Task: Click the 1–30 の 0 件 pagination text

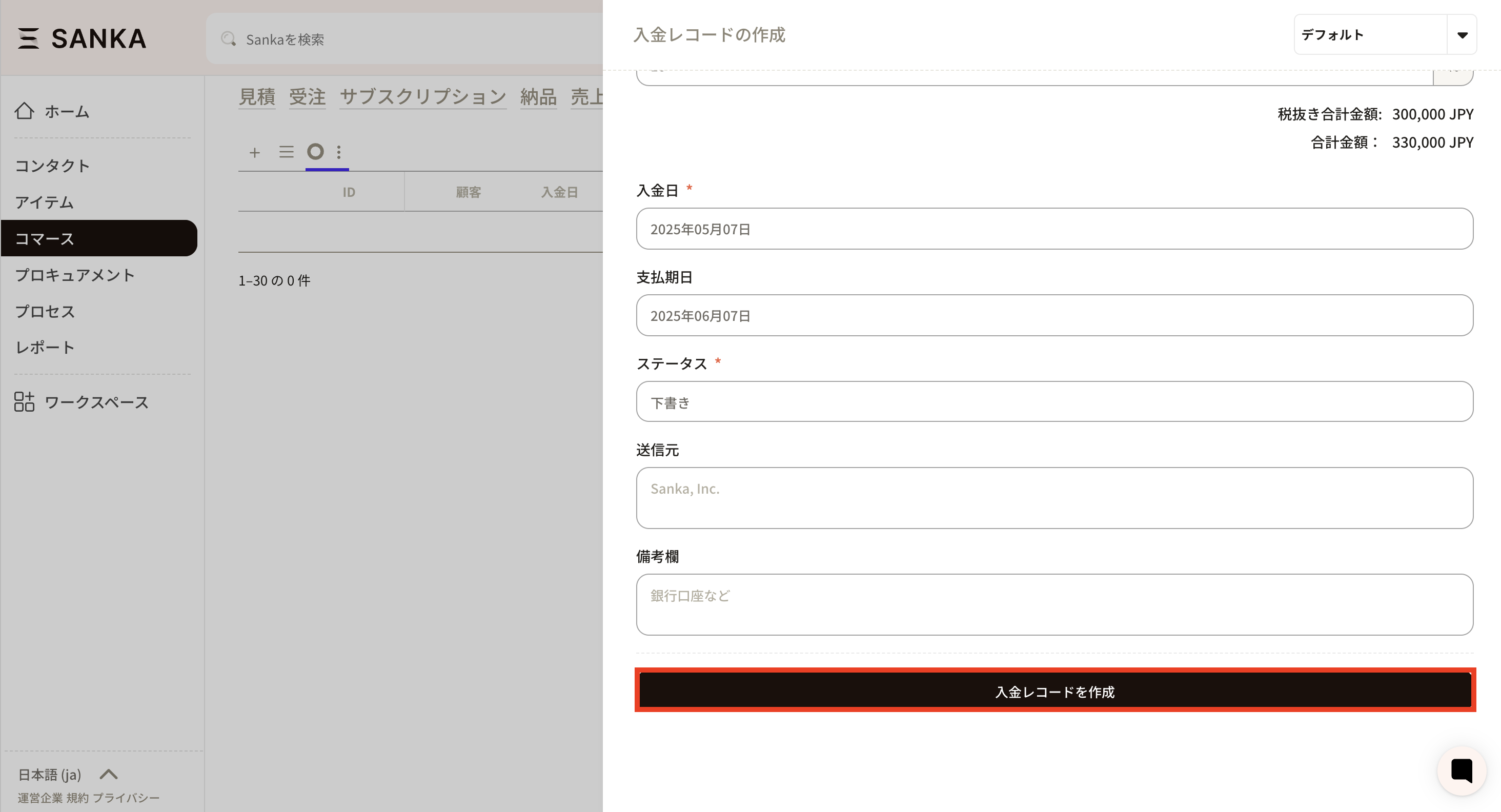Action: 274,280
